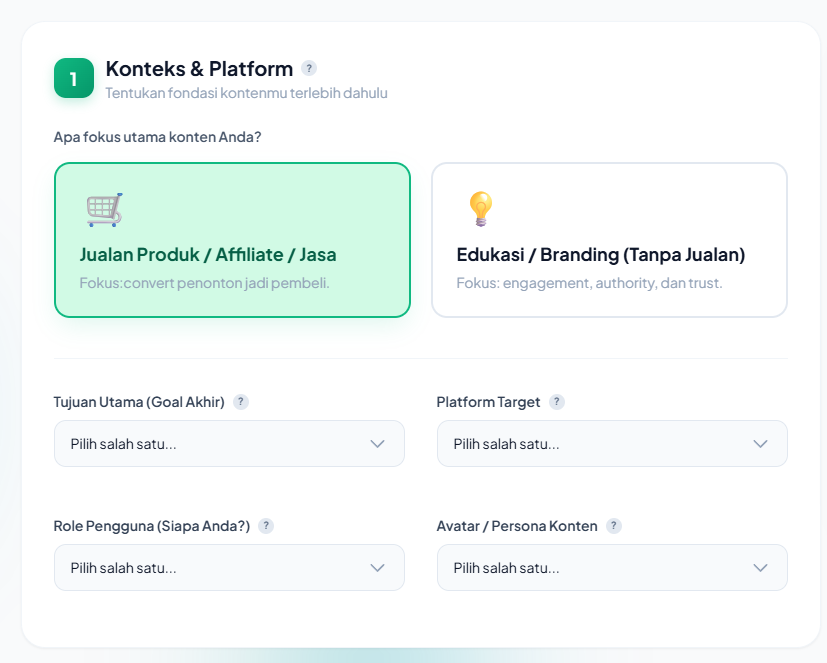Viewport: 827px width, 663px height.
Task: Click 'Apa fokus utama konten Anda?' question
Action: pyautogui.click(x=157, y=137)
